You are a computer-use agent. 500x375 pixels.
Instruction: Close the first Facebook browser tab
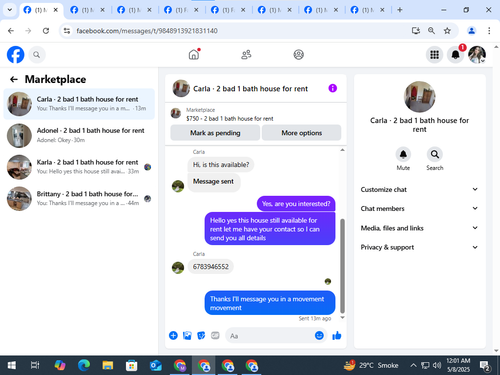56,10
